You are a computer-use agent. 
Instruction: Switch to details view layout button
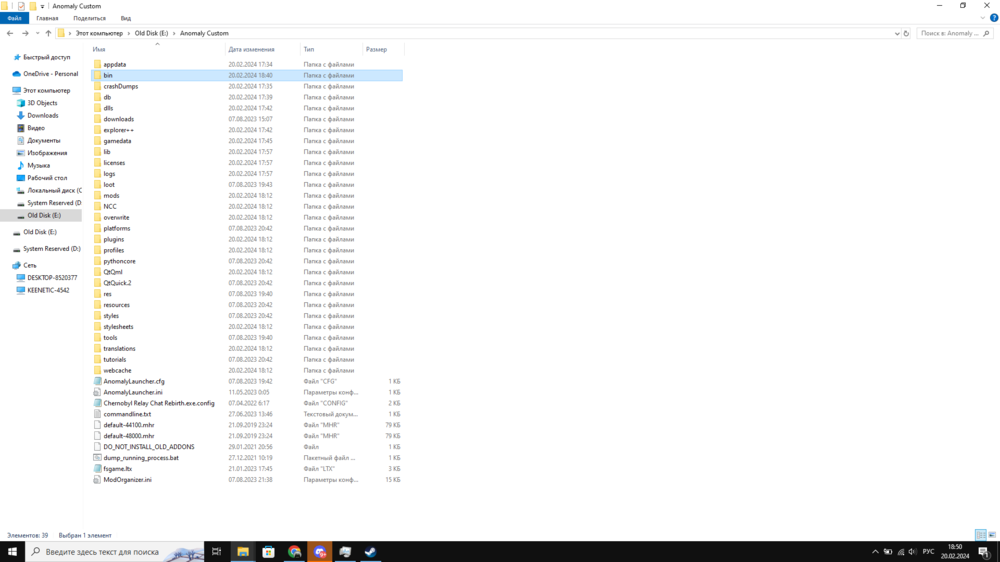click(x=981, y=535)
